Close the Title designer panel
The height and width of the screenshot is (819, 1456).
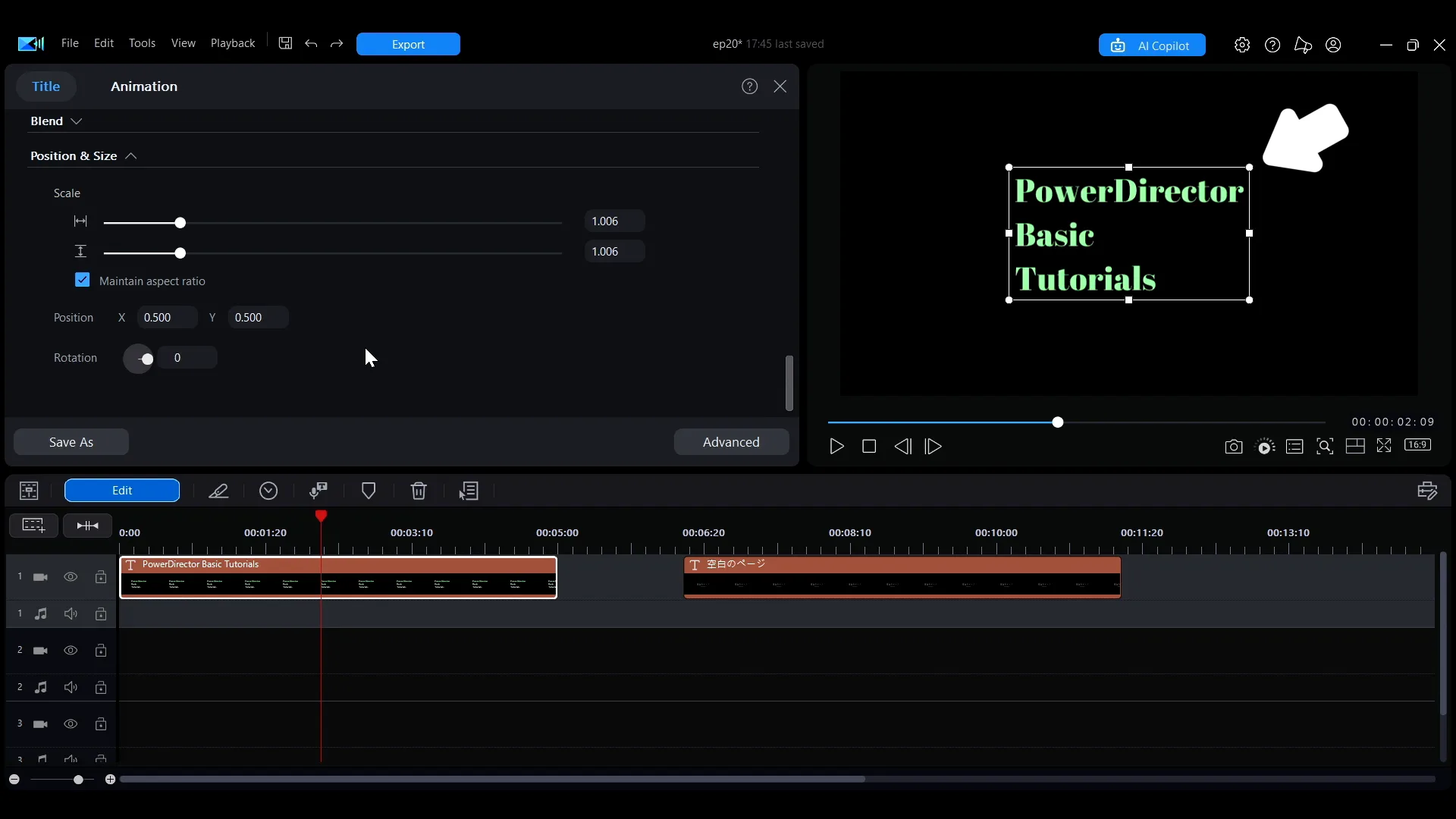(780, 86)
